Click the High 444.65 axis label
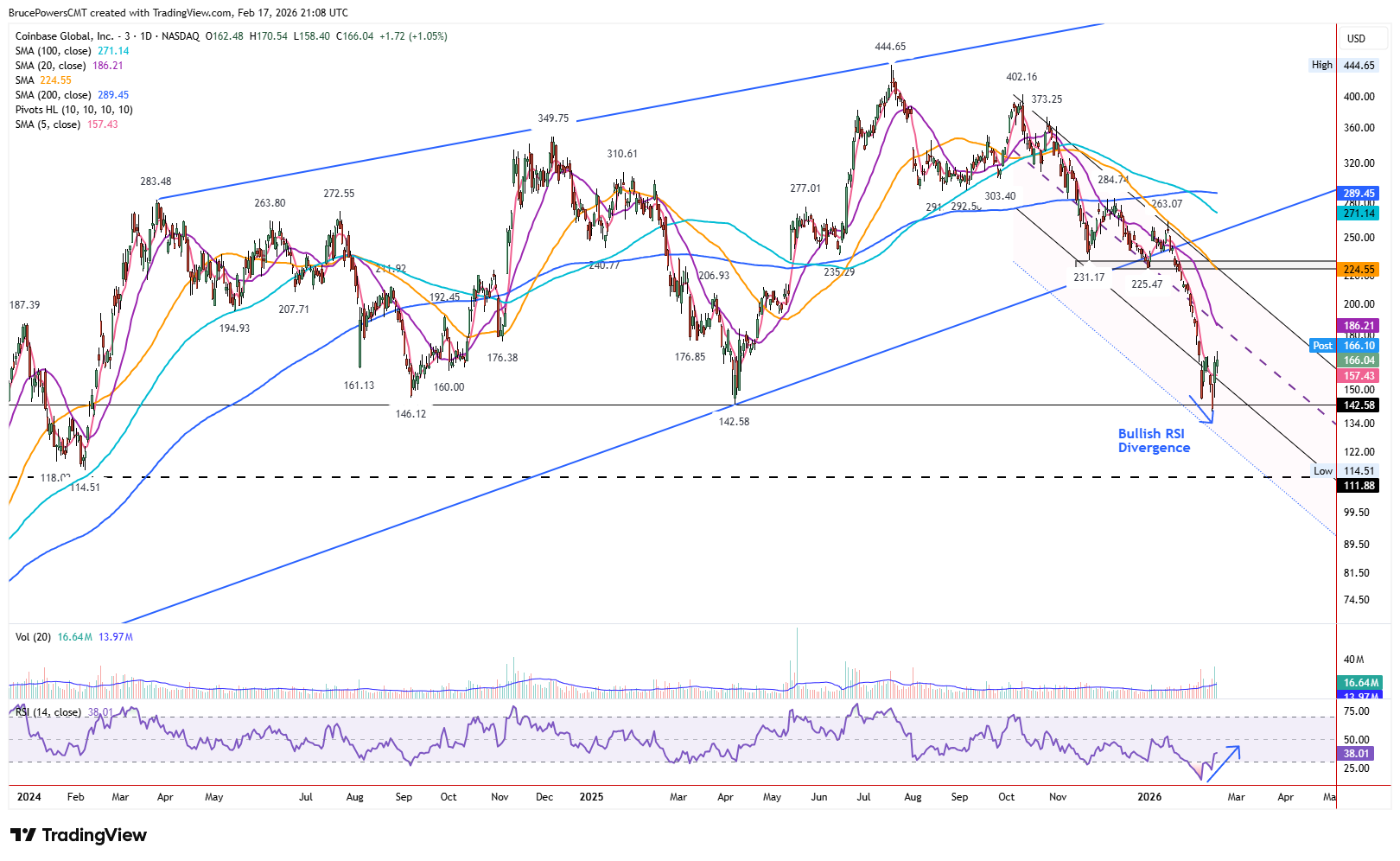Screen dimensions: 1400x861 point(1344,65)
